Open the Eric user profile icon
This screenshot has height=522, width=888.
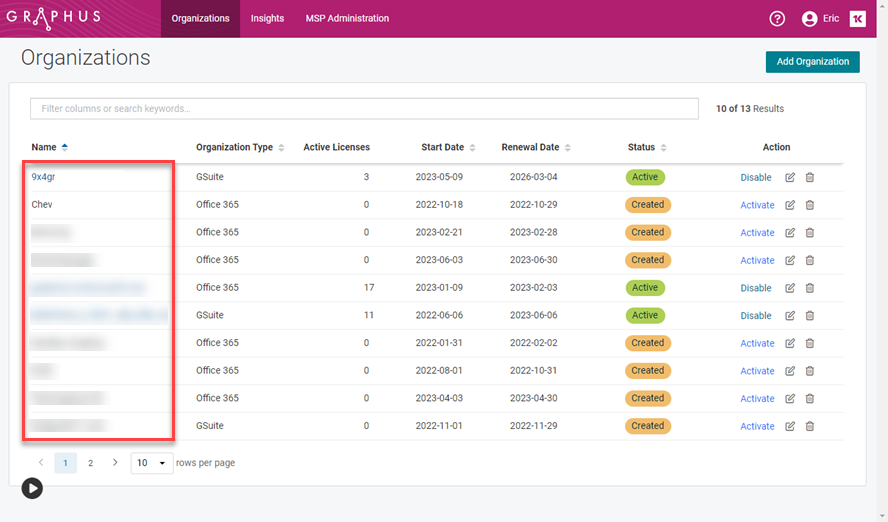810,19
